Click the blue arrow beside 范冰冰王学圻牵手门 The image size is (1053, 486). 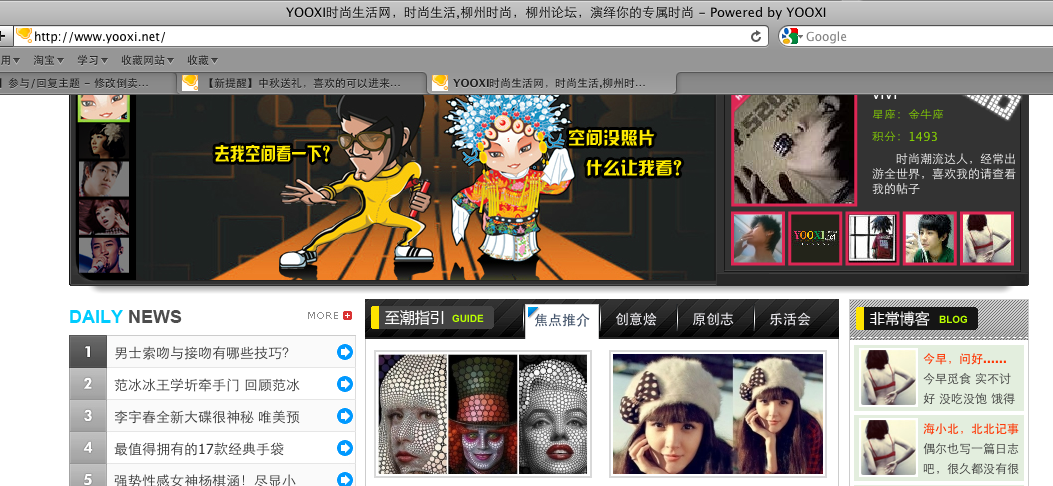pyautogui.click(x=345, y=384)
